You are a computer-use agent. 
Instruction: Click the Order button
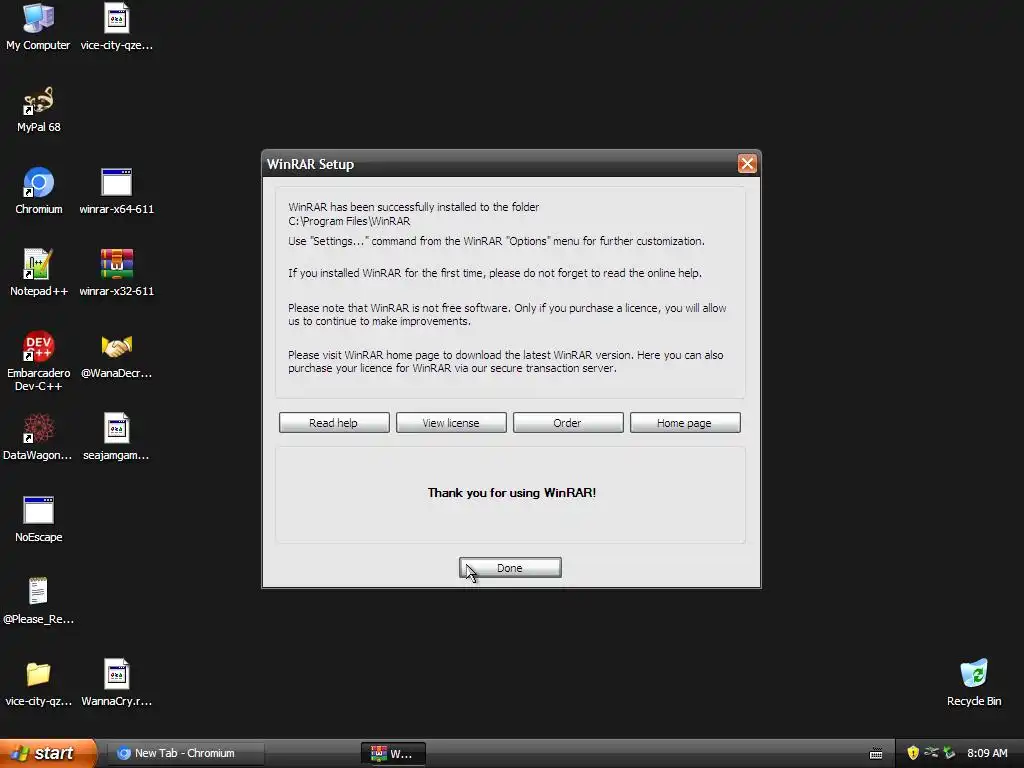pos(568,423)
